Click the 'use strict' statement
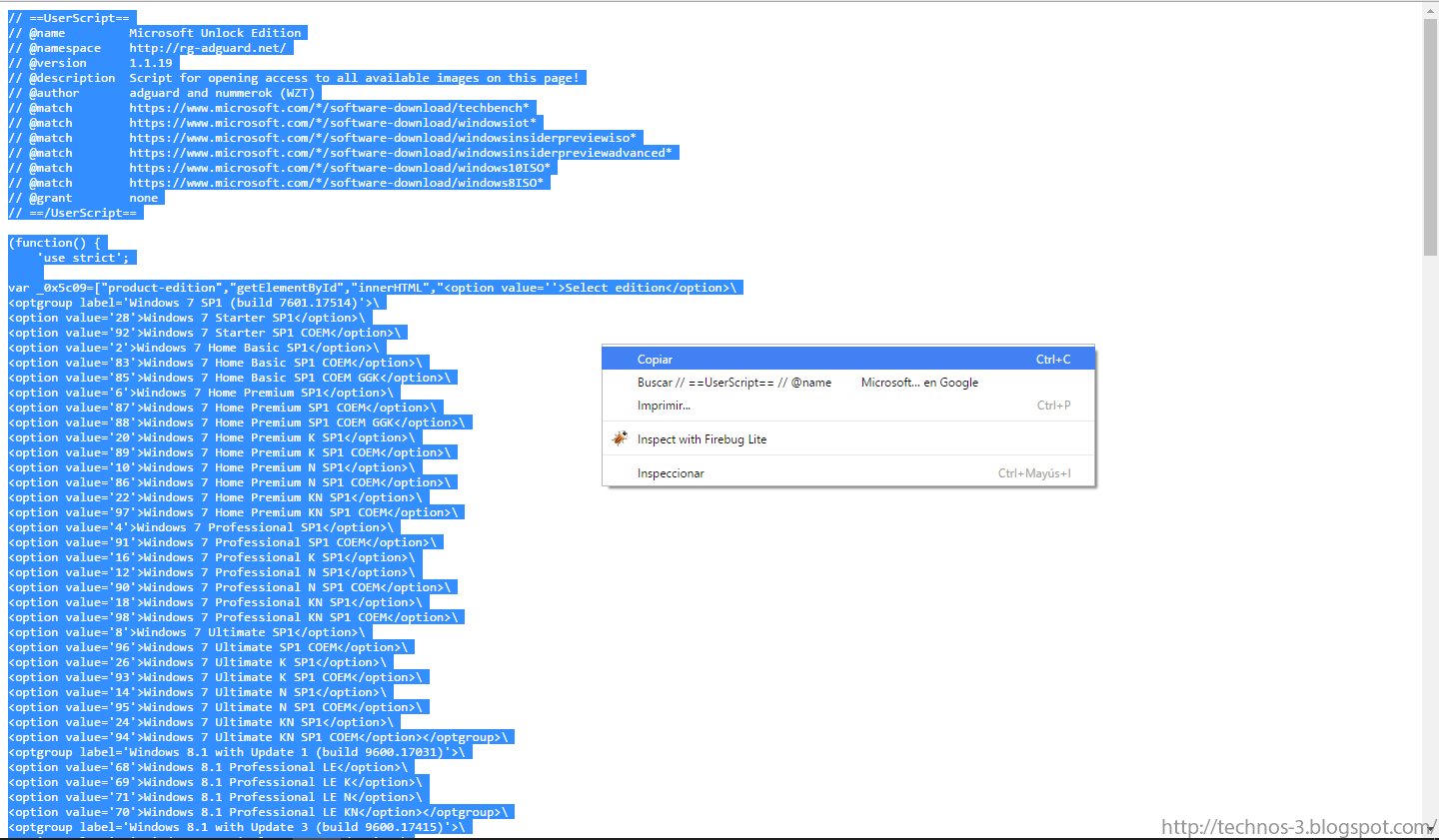The image size is (1439, 840). click(x=83, y=258)
